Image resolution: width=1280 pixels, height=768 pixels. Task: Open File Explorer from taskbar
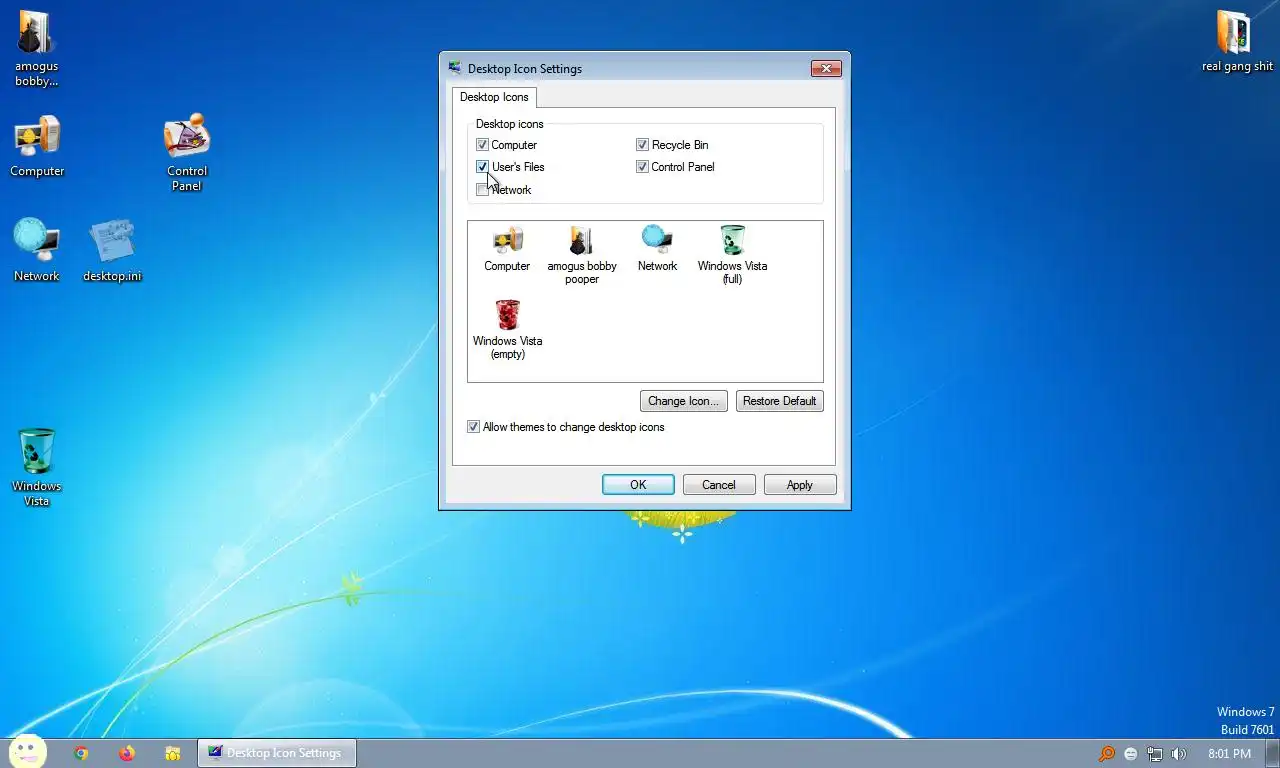173,753
